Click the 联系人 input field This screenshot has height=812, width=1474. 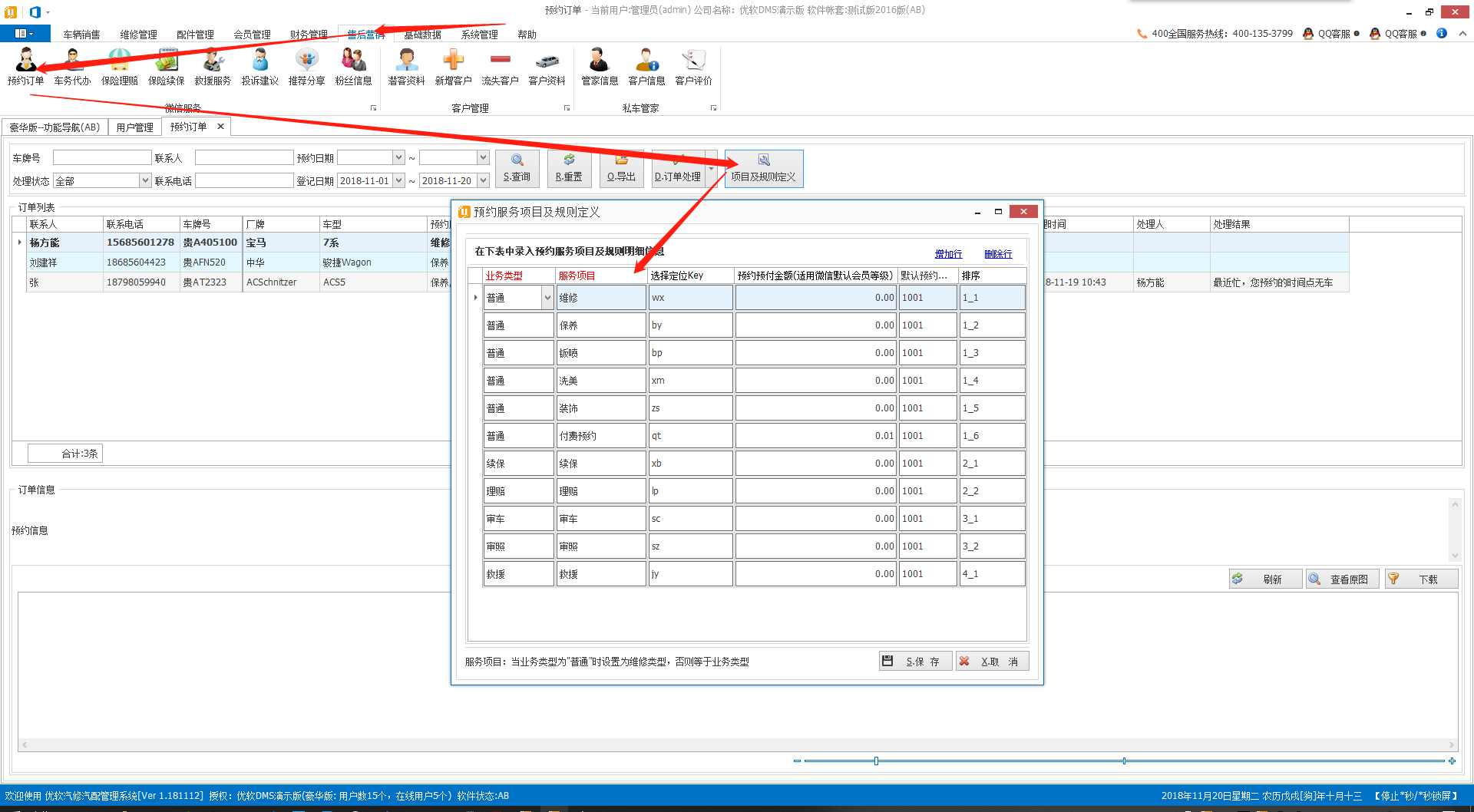pos(244,157)
